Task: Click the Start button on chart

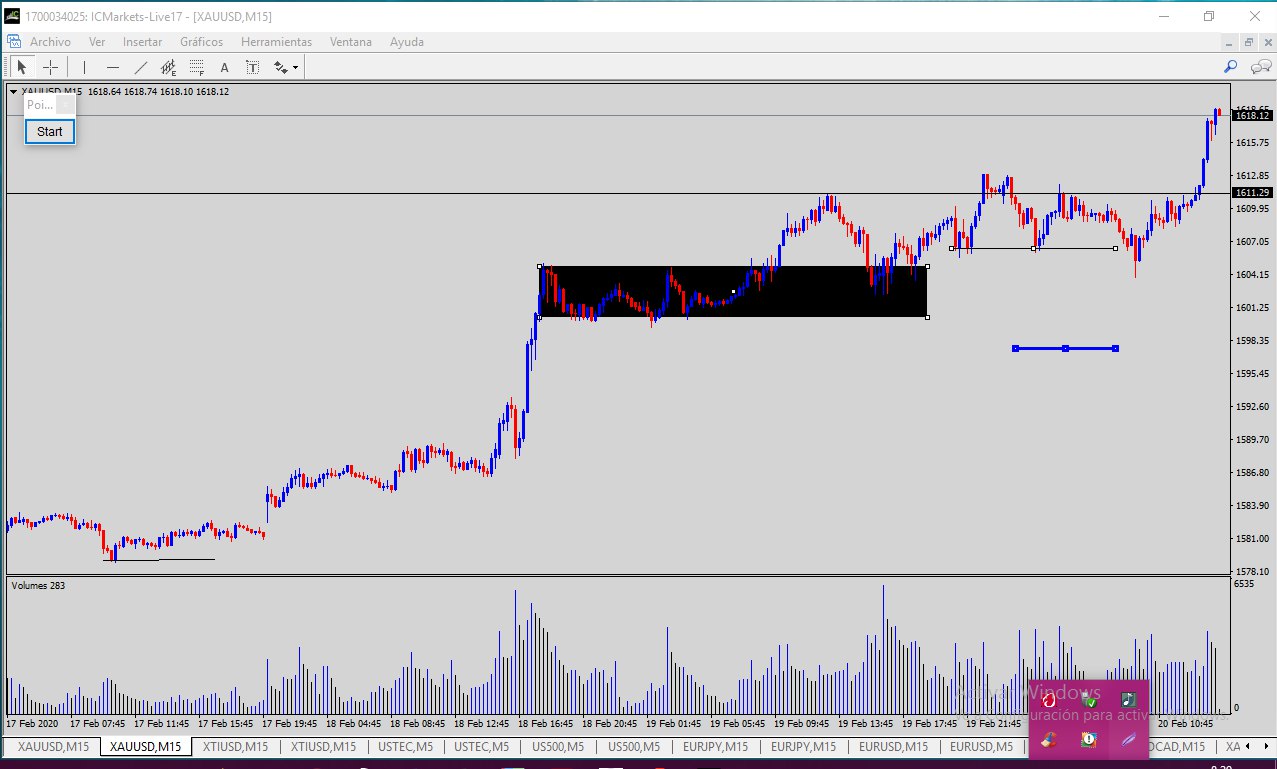Action: point(50,131)
